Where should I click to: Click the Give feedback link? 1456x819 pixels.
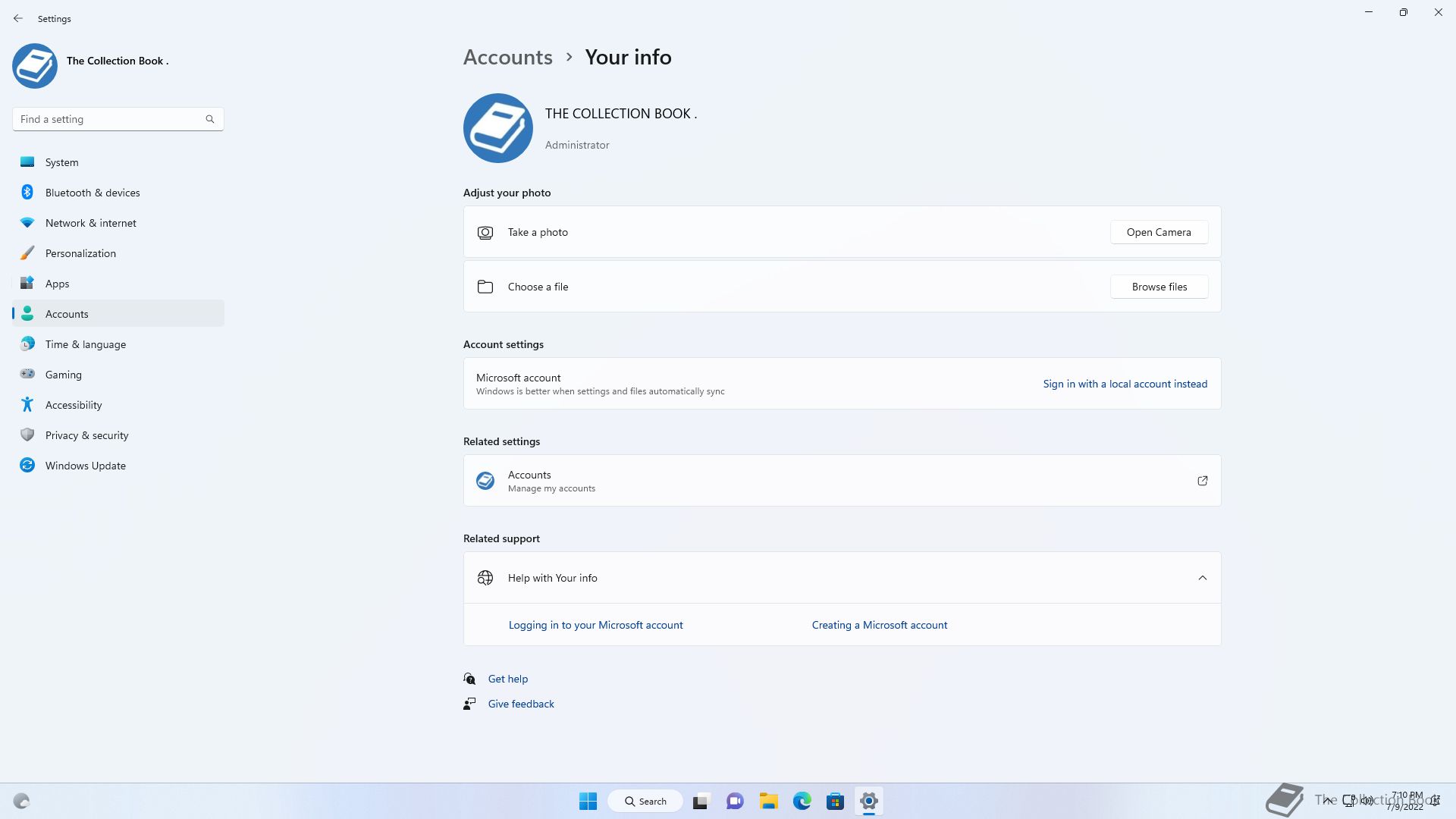pyautogui.click(x=521, y=704)
